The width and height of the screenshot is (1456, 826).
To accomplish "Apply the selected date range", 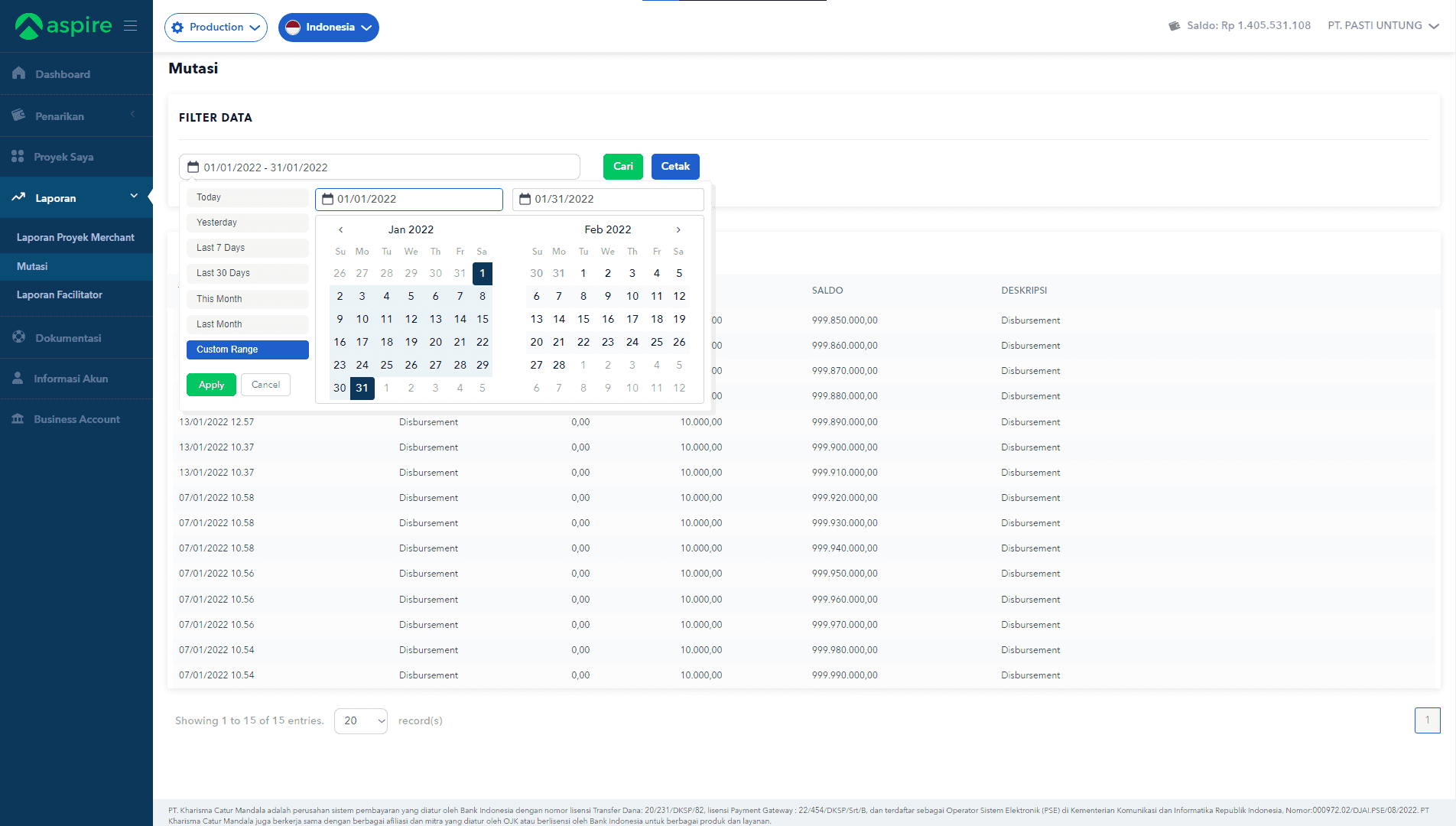I will (211, 385).
